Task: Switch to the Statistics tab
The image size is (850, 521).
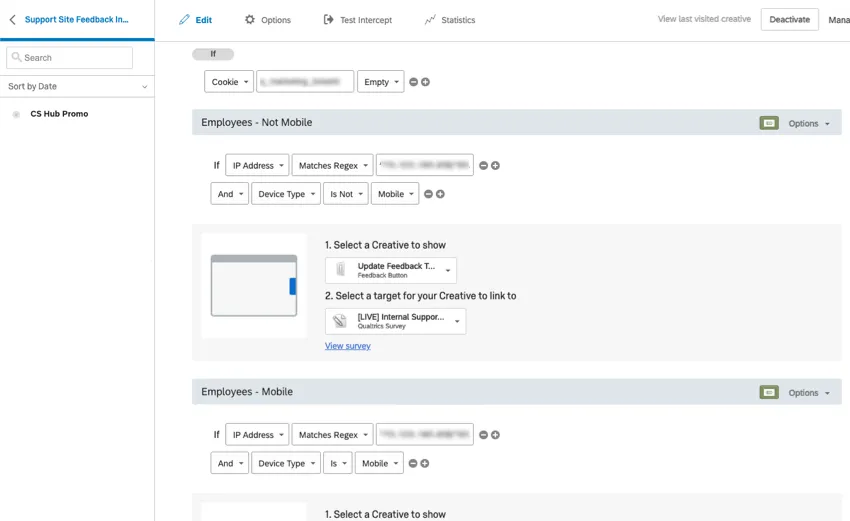Action: click(449, 20)
